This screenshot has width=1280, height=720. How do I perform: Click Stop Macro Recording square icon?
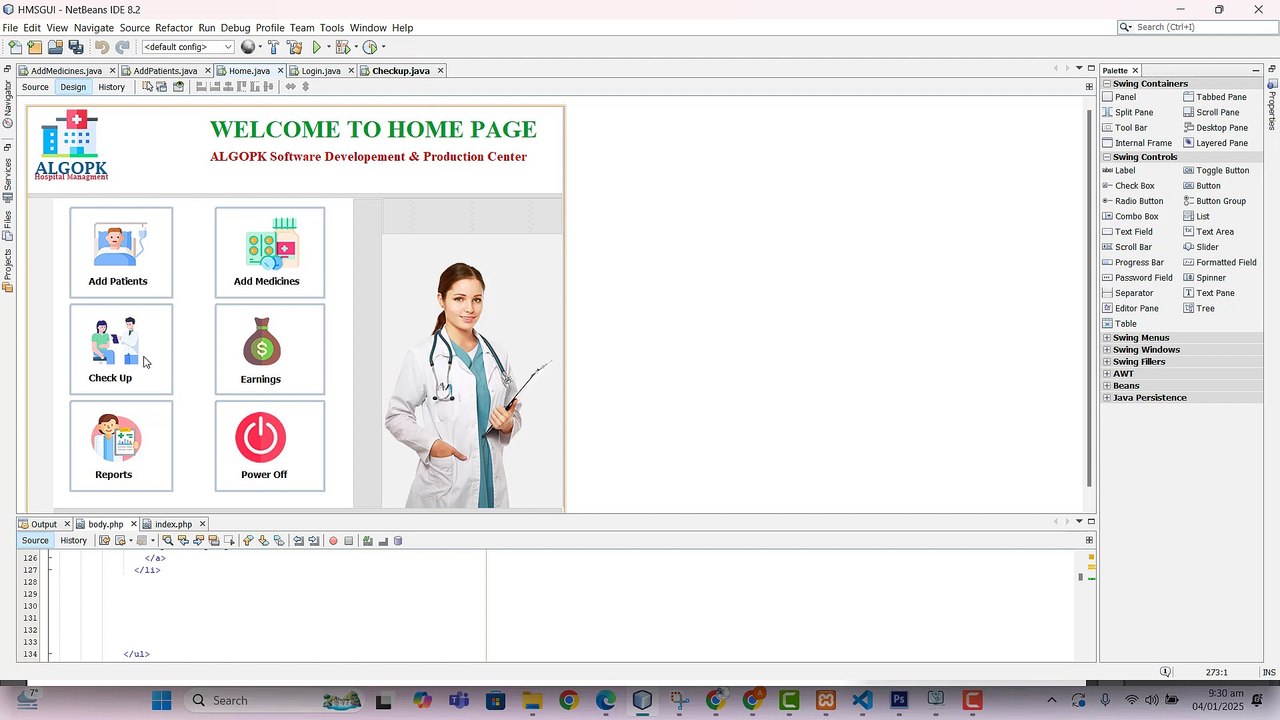[x=349, y=541]
